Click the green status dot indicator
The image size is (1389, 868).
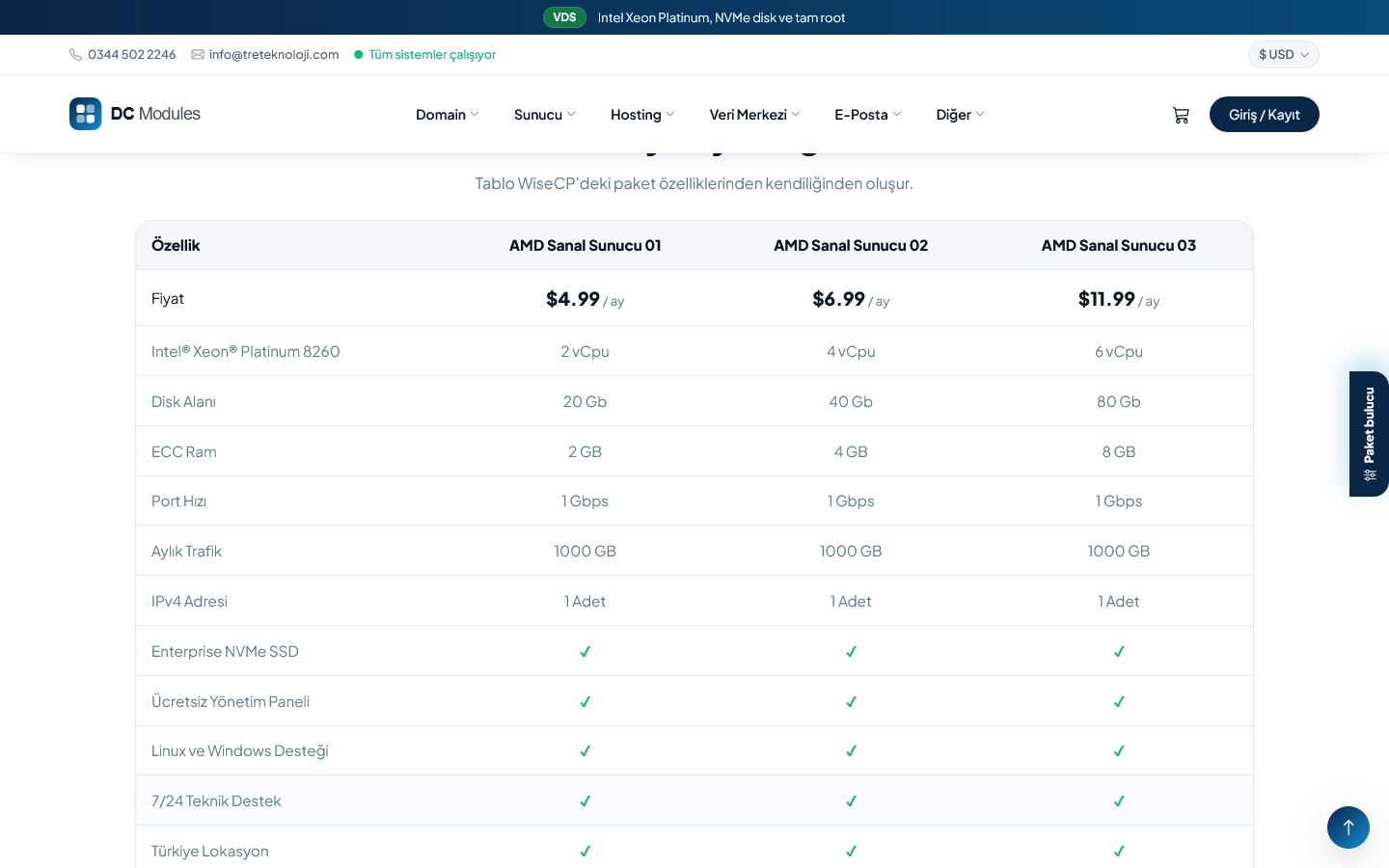(359, 55)
